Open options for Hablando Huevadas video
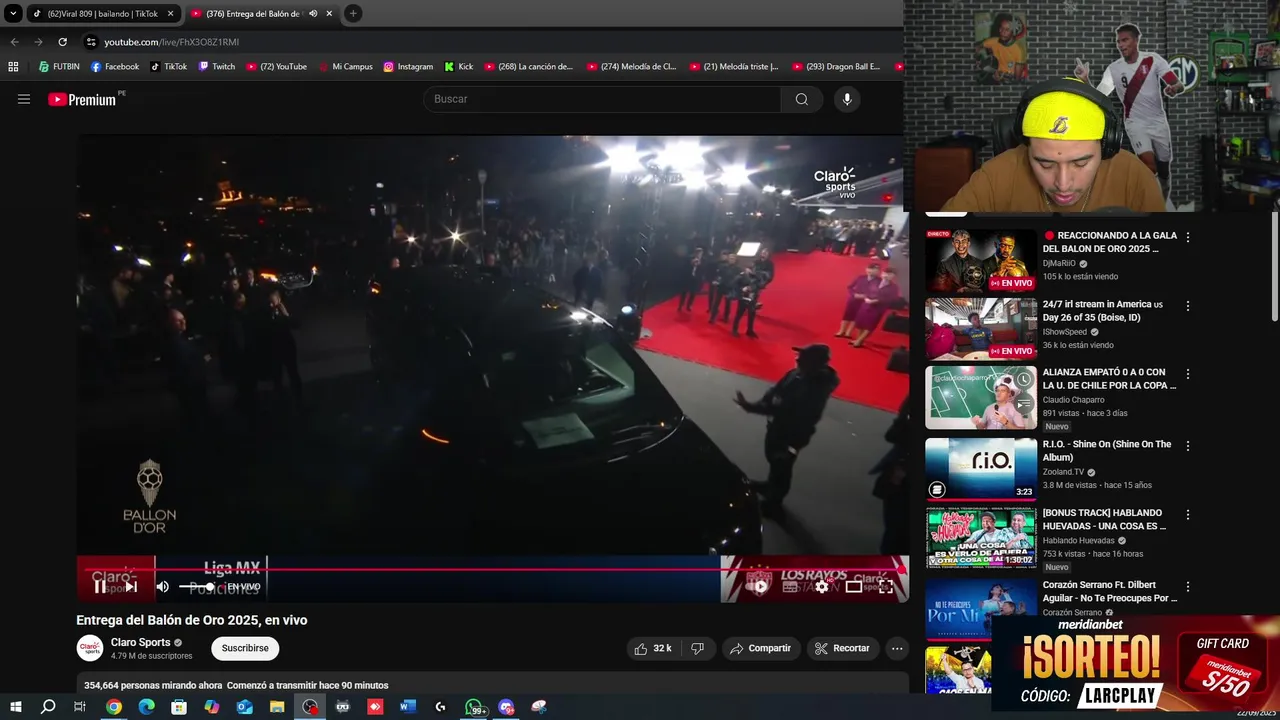 click(1188, 514)
